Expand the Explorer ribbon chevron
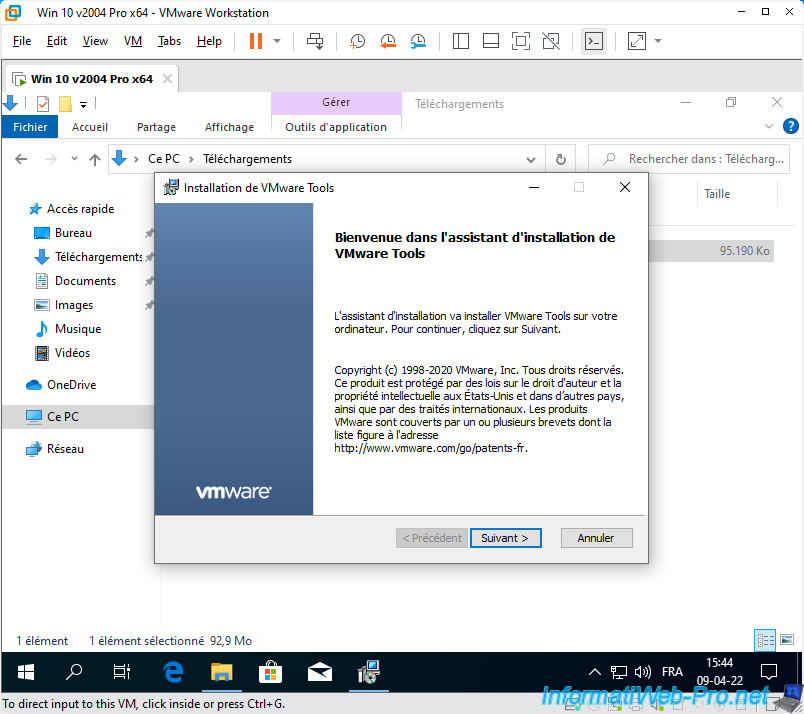 point(769,126)
